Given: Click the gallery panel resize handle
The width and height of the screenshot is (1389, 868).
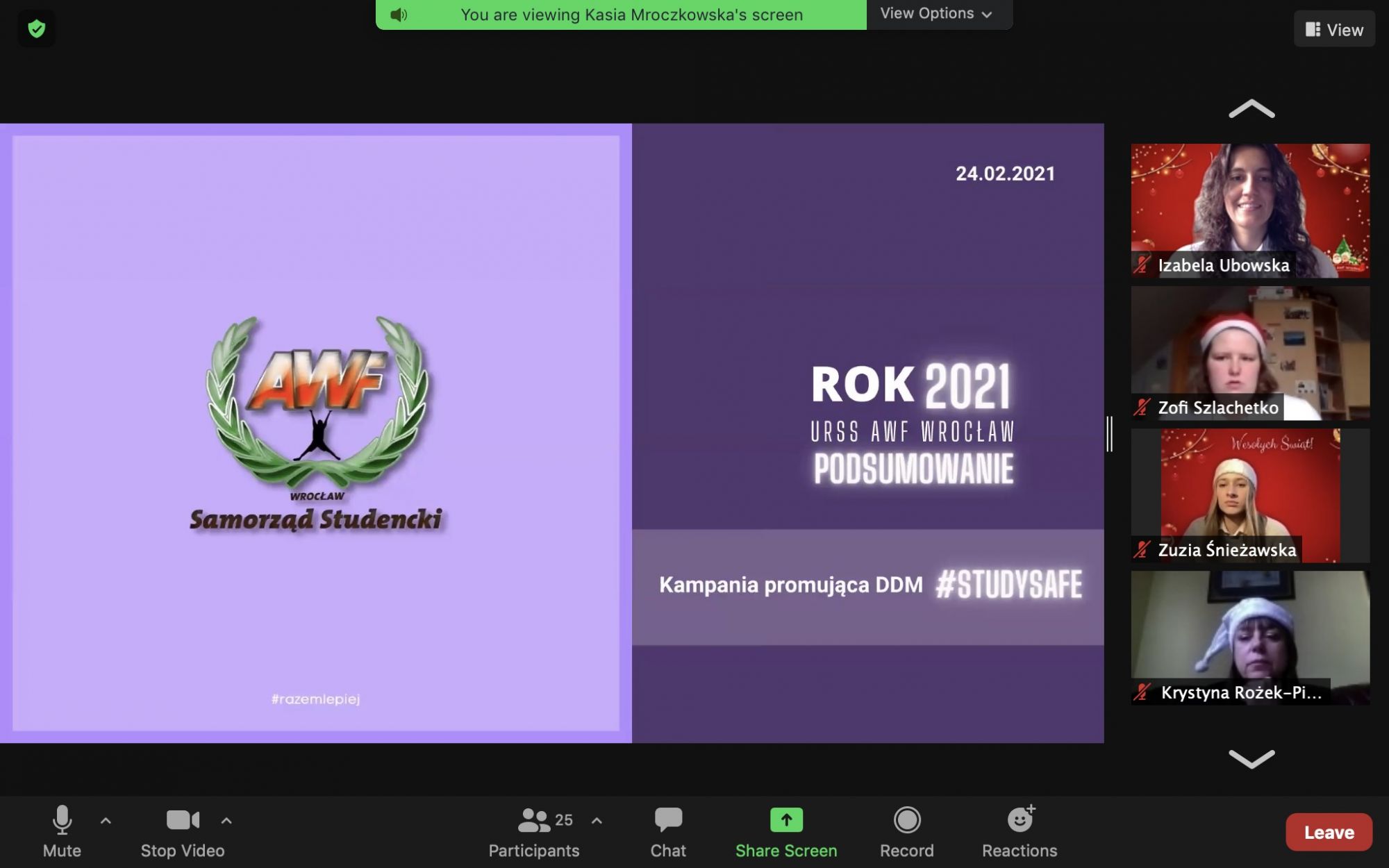Looking at the screenshot, I should 1110,434.
